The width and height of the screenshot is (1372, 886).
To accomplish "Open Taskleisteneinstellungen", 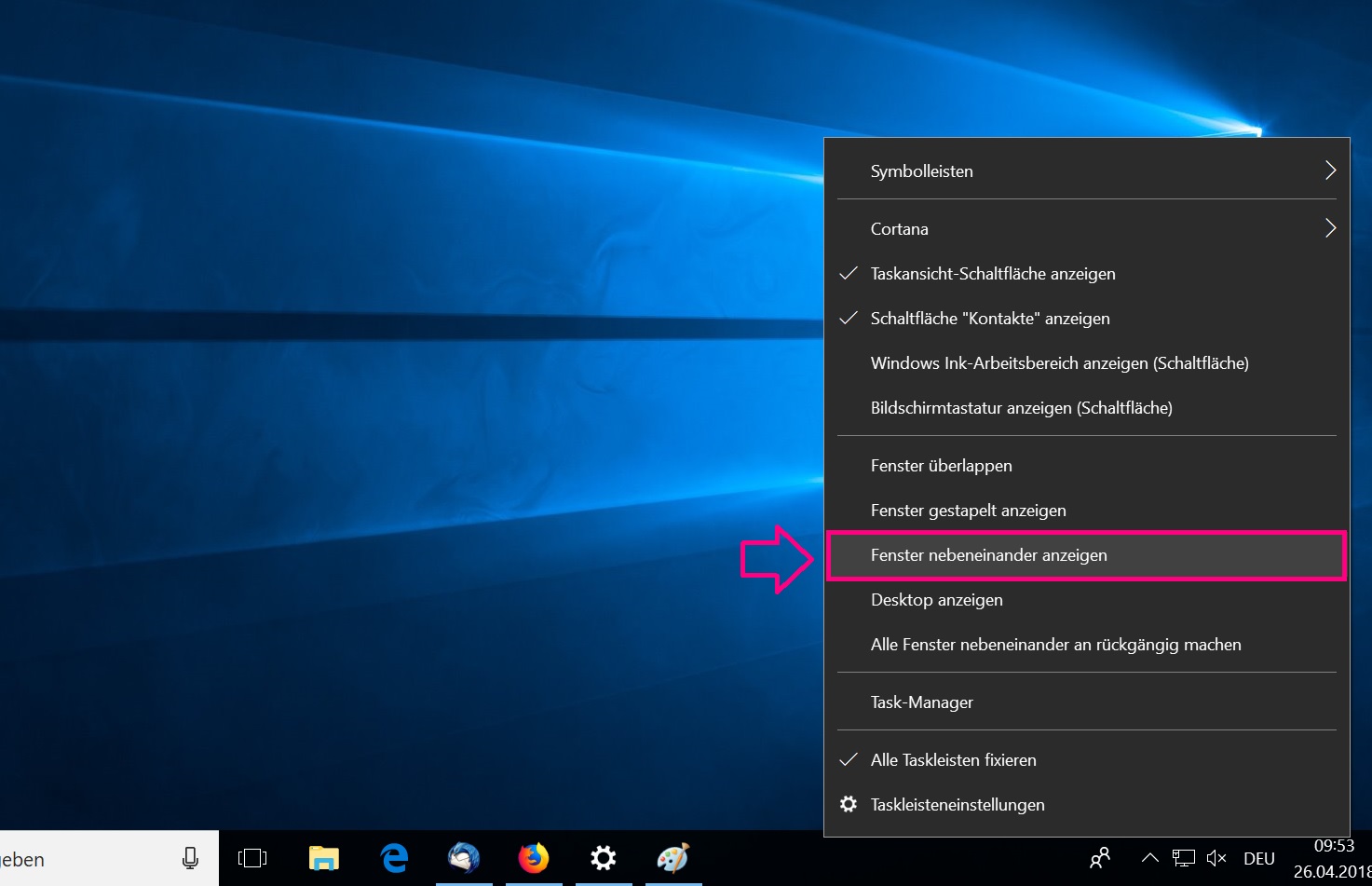I will [957, 805].
